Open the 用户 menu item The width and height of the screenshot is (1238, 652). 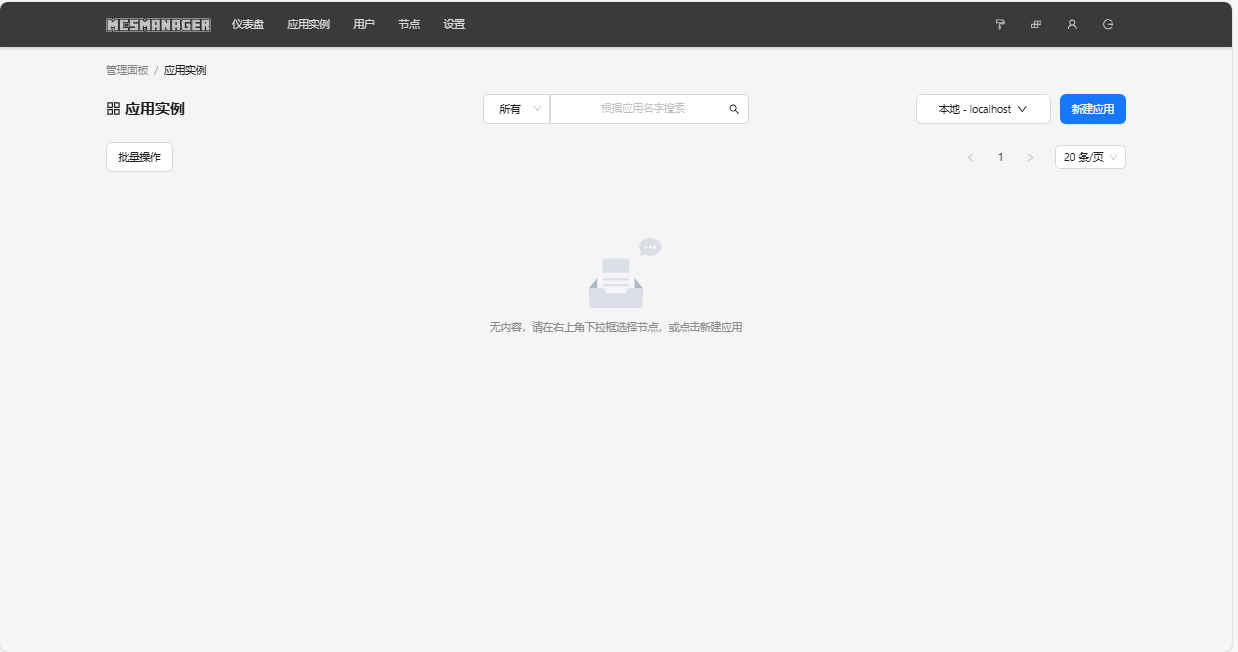[364, 24]
